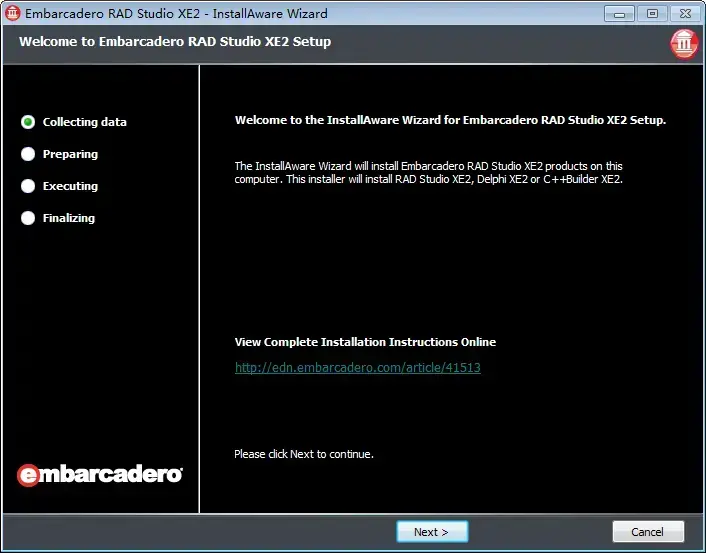Select the "Collecting data" step label
This screenshot has height=553, width=706.
[85, 122]
